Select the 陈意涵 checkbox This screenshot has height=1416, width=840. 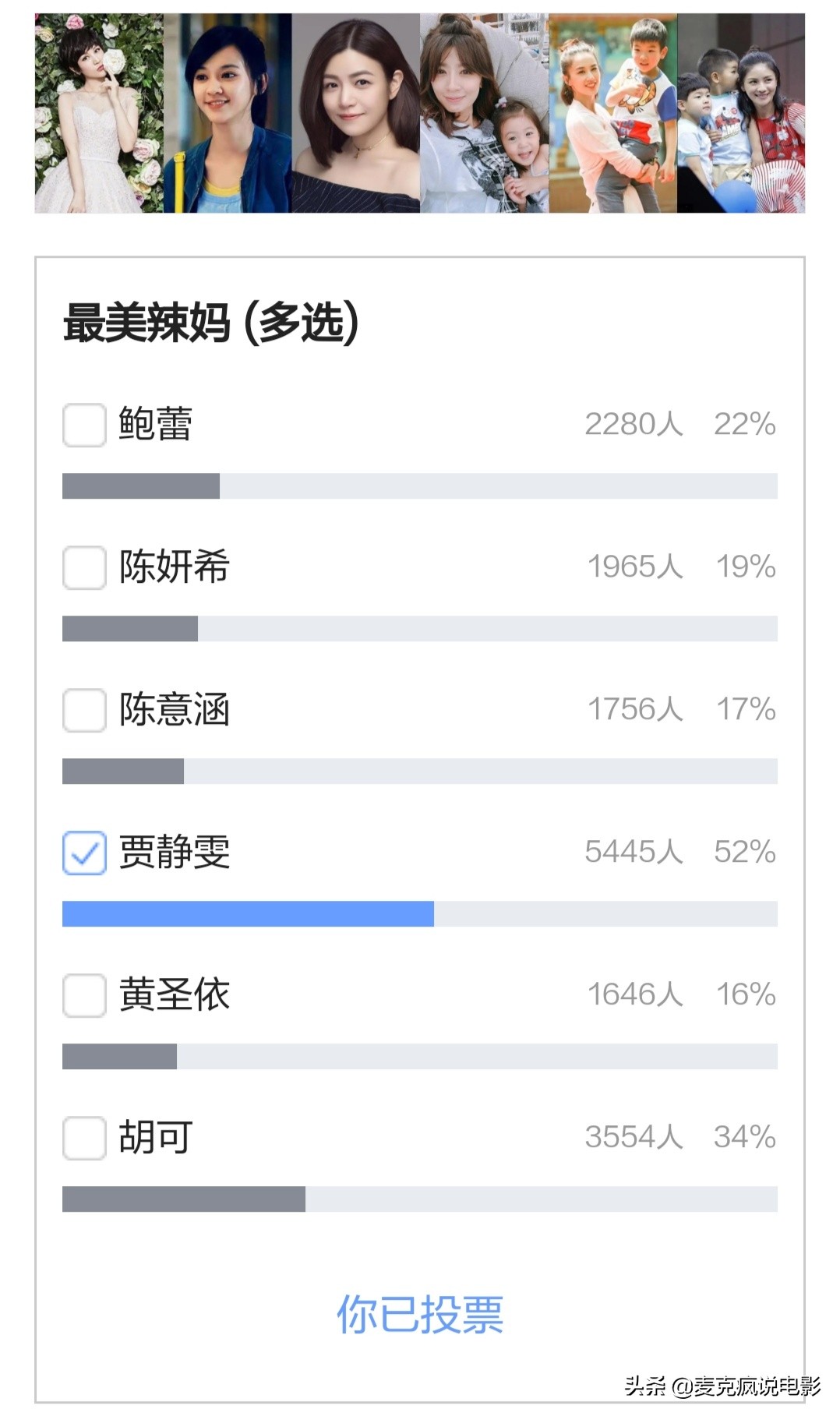[x=84, y=710]
